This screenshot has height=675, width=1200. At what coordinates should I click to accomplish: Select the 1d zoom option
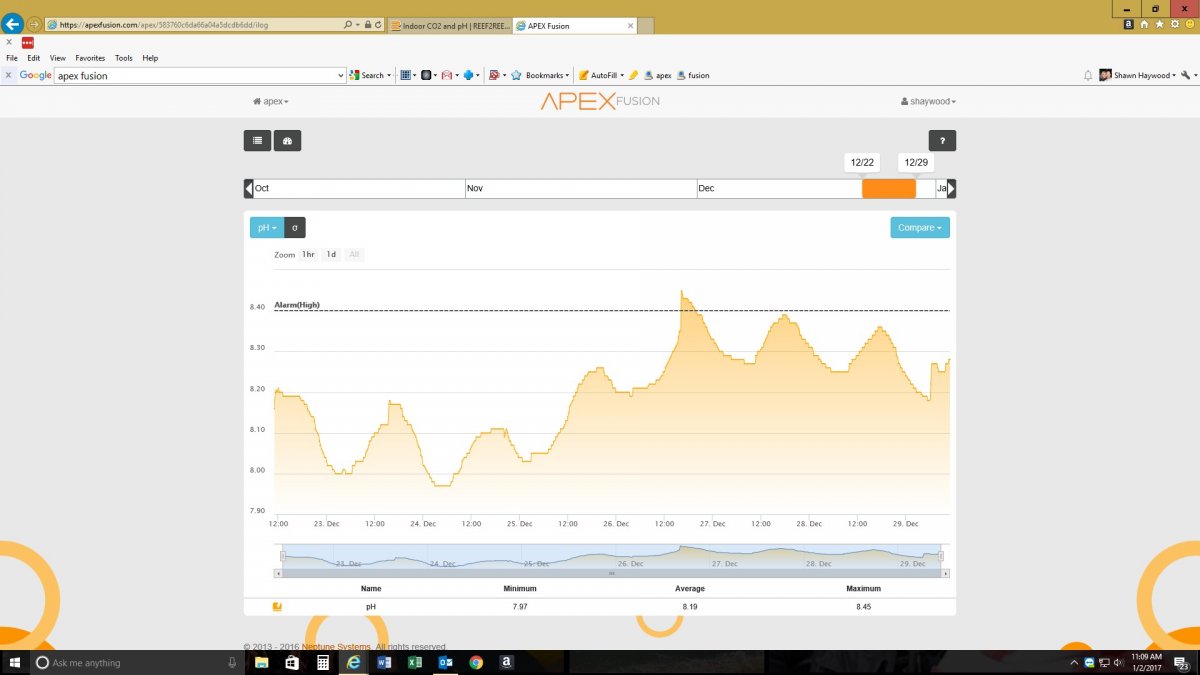point(331,255)
